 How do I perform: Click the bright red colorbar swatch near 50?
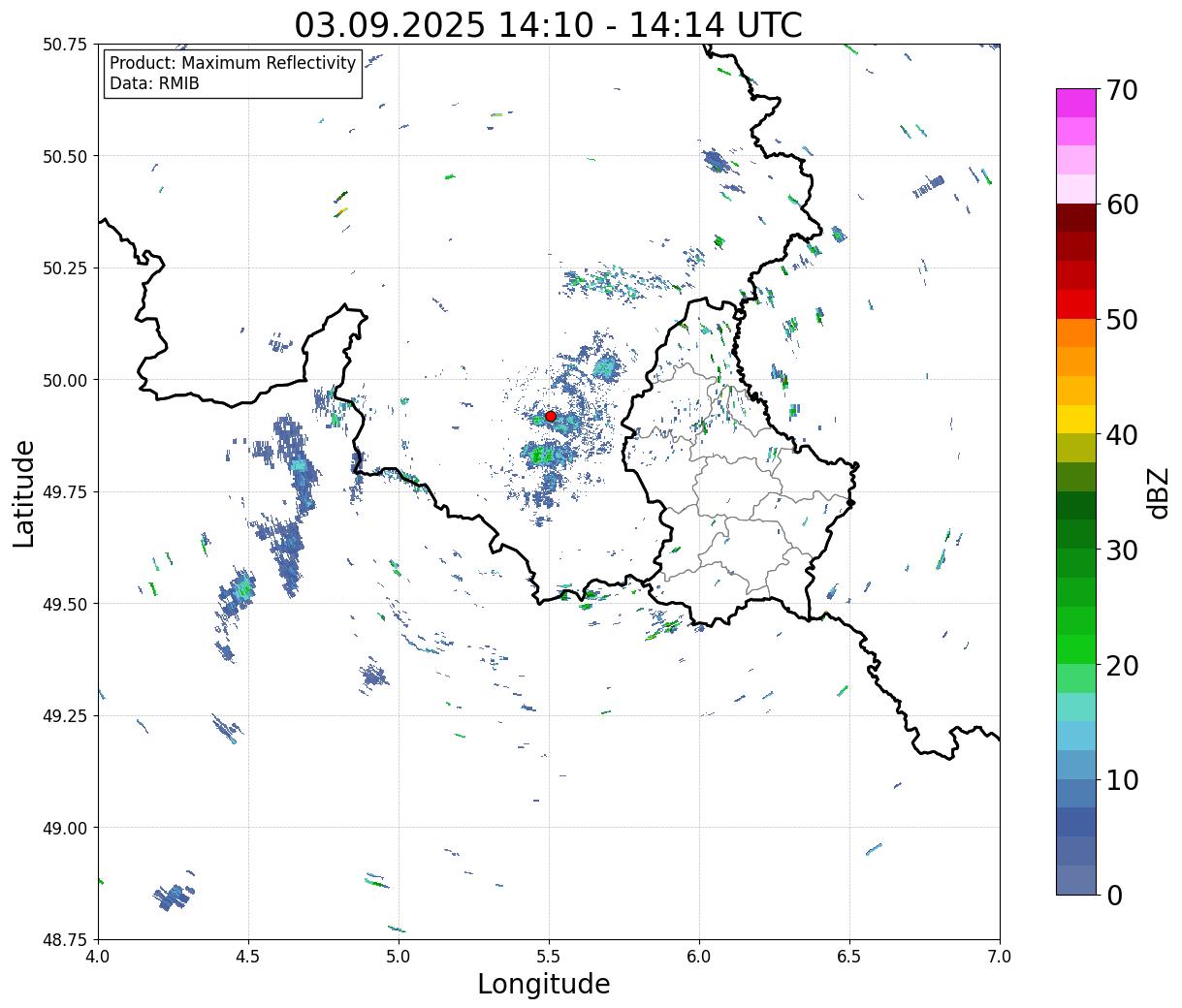click(1076, 304)
